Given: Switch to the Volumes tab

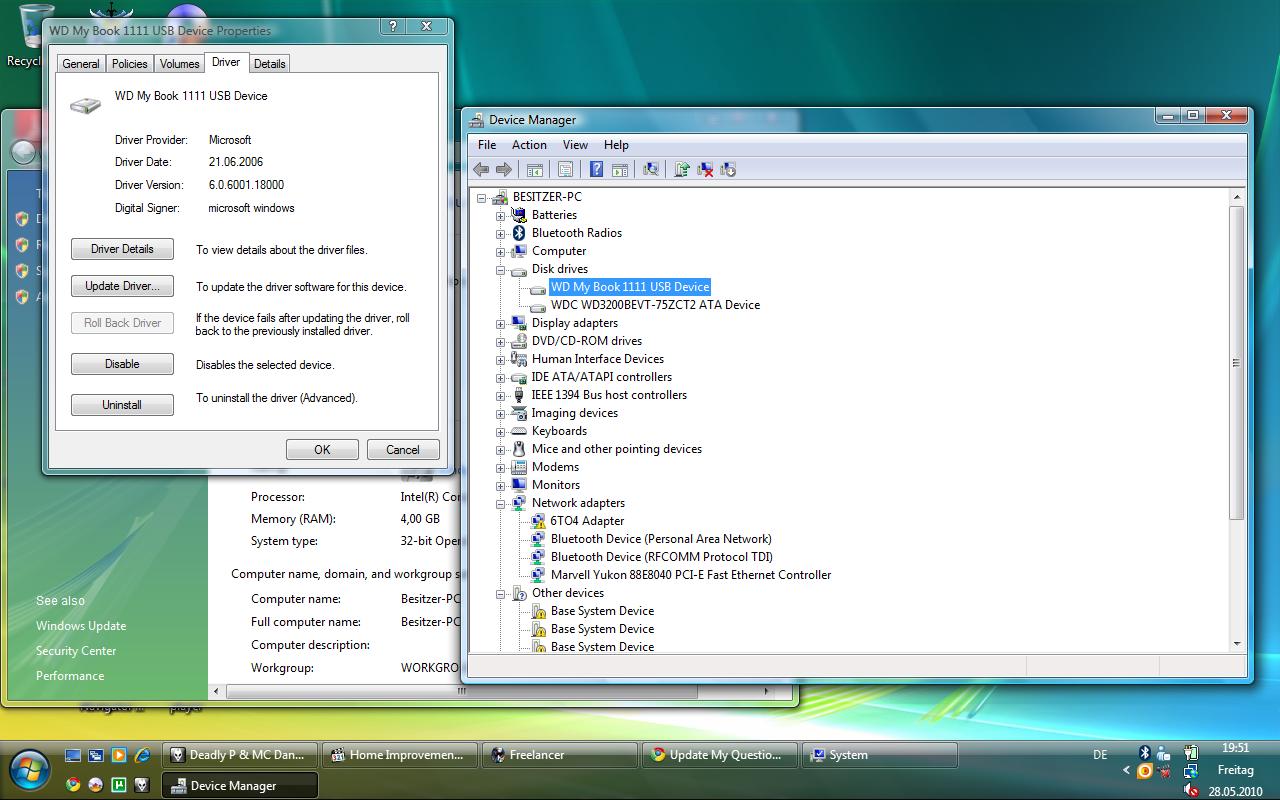Looking at the screenshot, I should [180, 64].
